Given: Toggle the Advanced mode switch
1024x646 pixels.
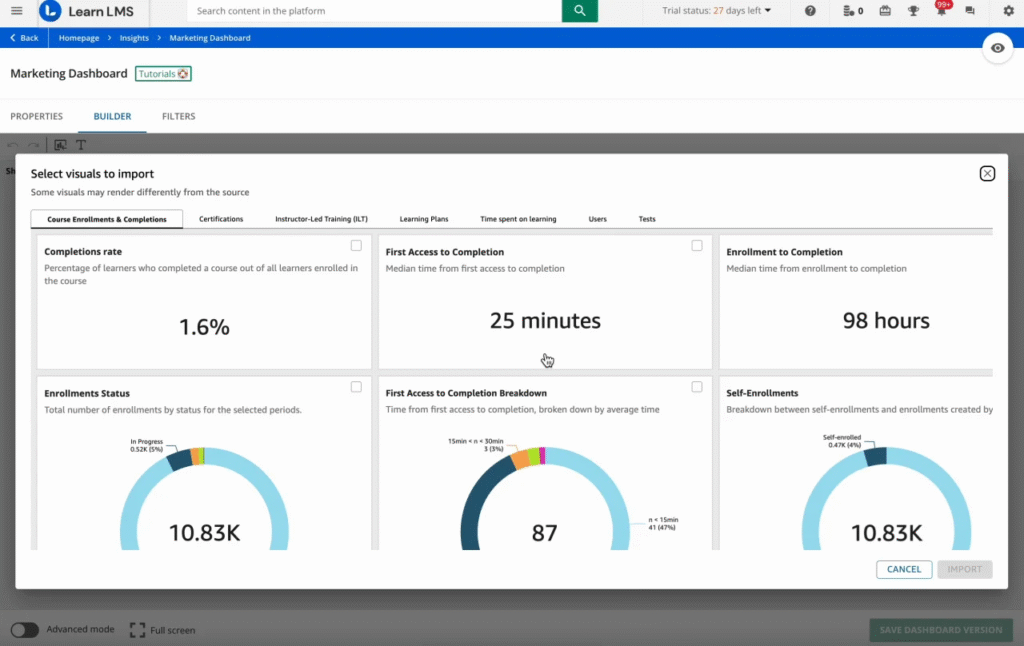Looking at the screenshot, I should coord(25,630).
